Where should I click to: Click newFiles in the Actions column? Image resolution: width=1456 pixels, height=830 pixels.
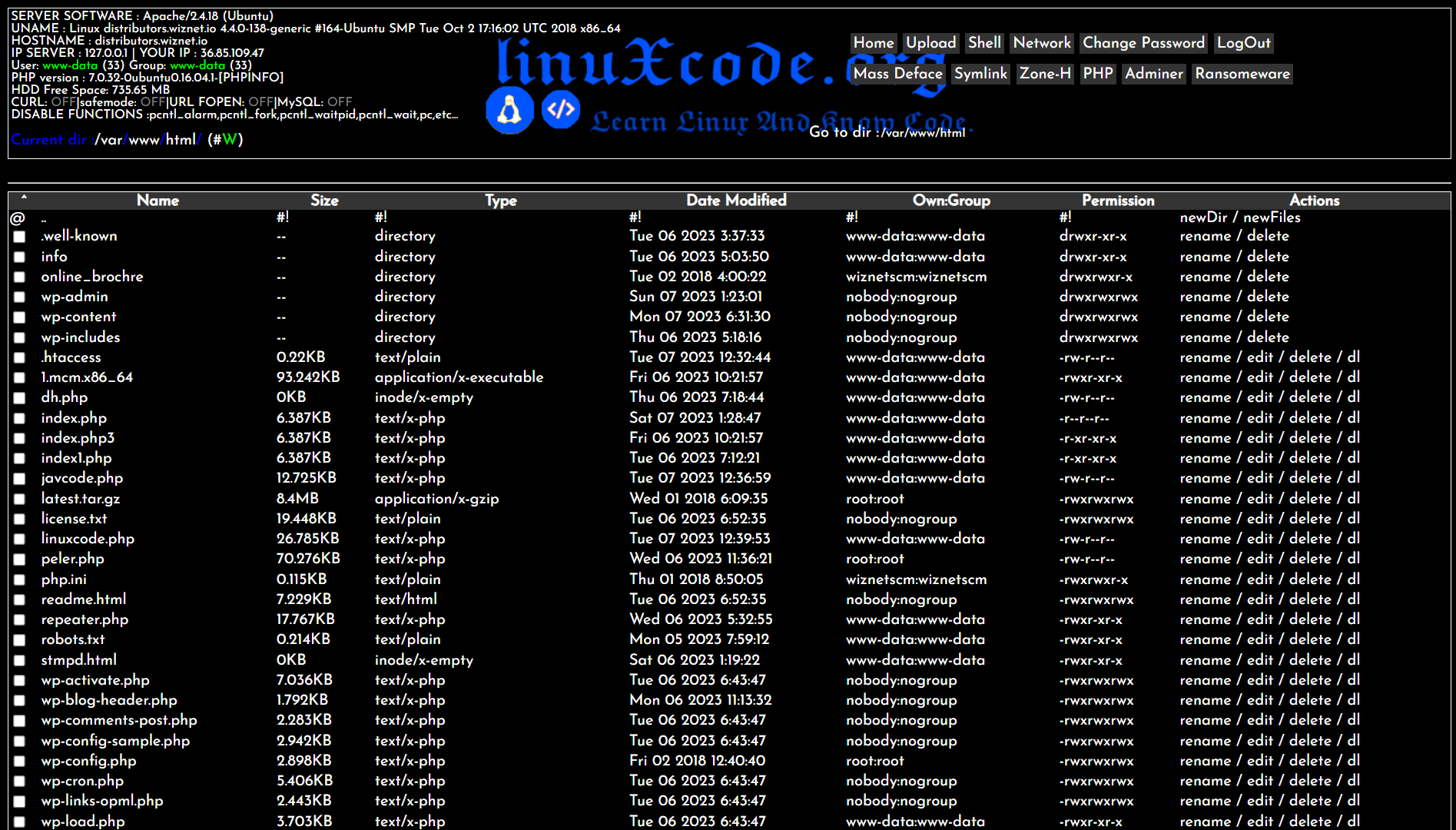point(1272,217)
